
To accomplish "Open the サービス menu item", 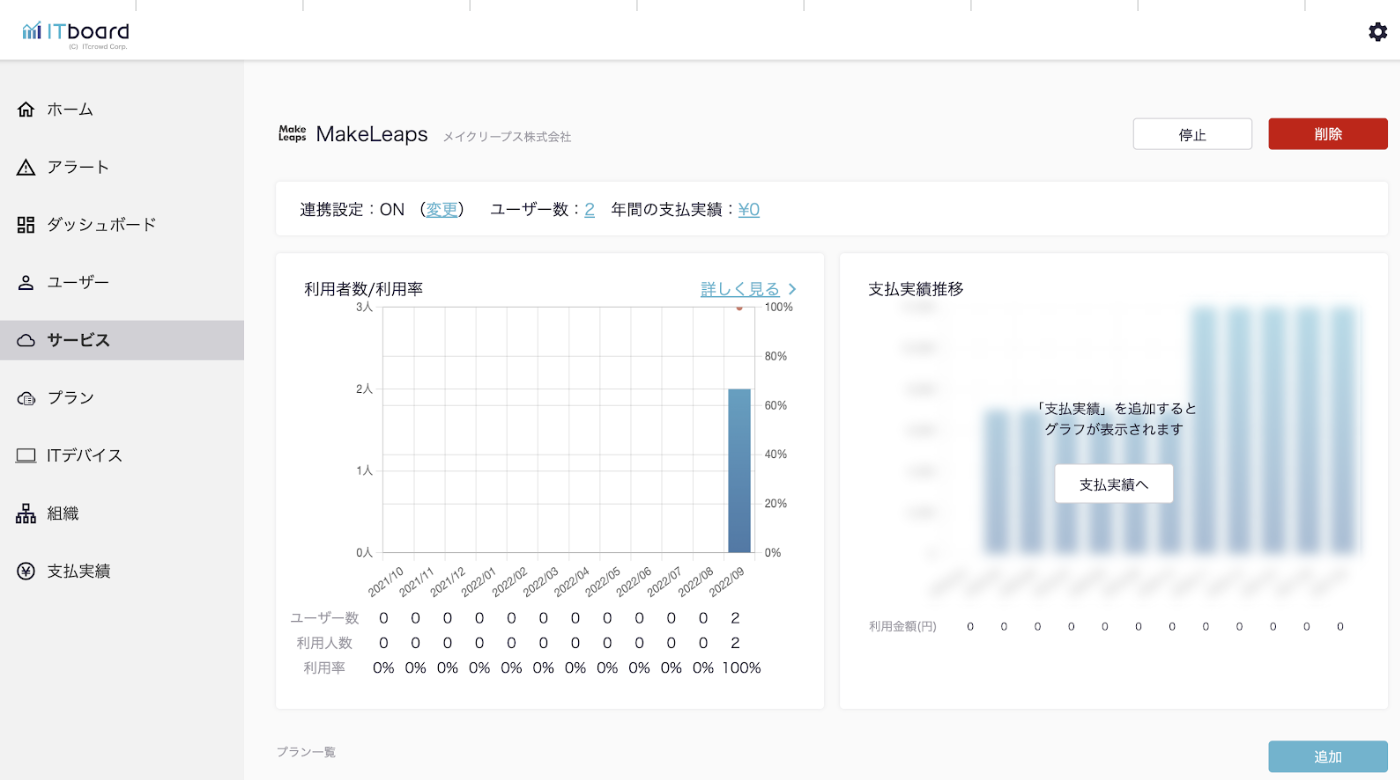I will [78, 340].
